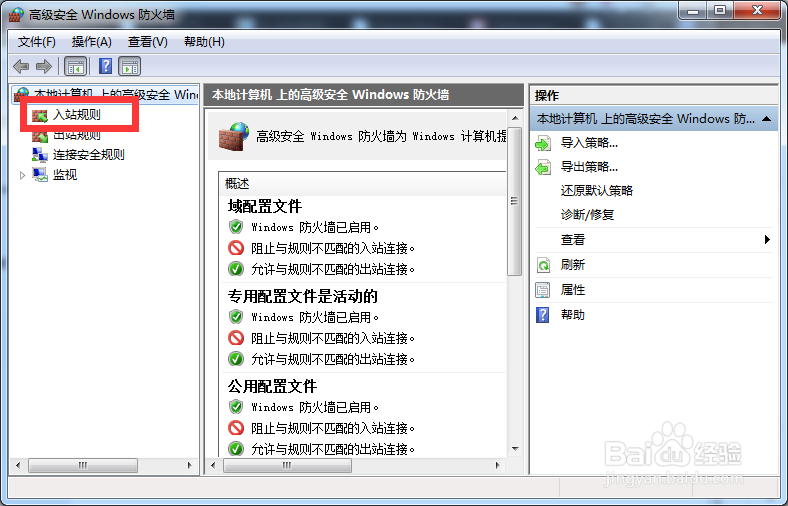Click the center pane horizontal scroll left arrow
Screen dimensions: 788x506
[x=213, y=465]
